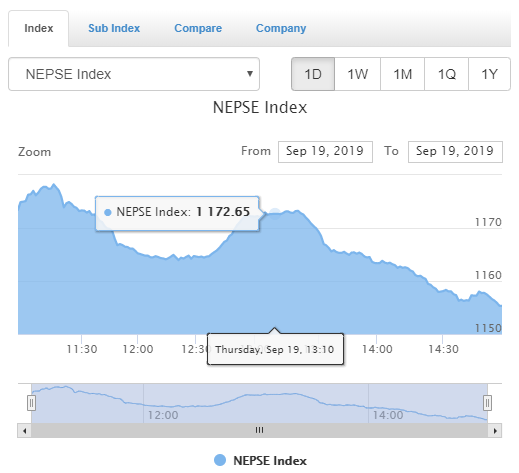Select the 1Y range button
This screenshot has width=519, height=473.
pyautogui.click(x=489, y=74)
